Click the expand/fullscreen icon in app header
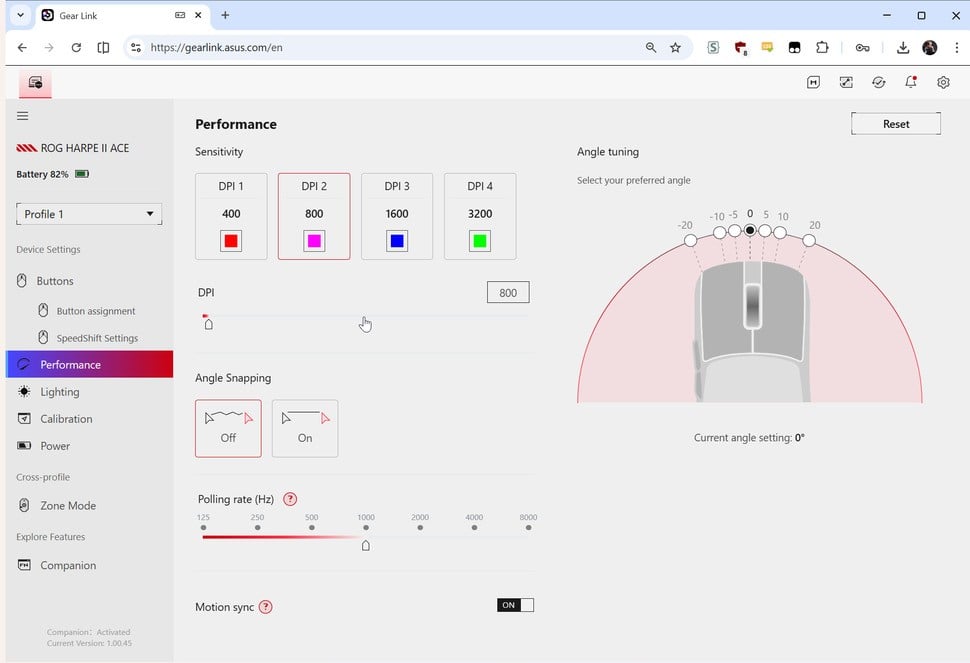Viewport: 970px width, 663px height. (846, 82)
